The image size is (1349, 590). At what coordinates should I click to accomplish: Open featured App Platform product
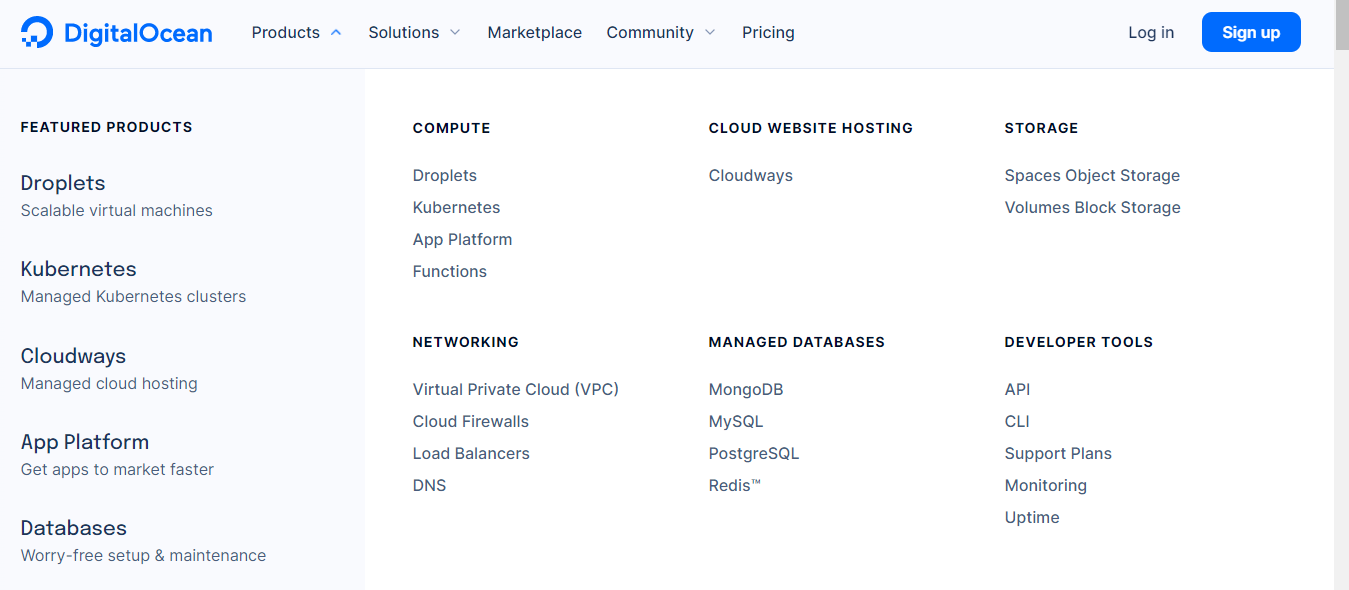tap(117, 455)
